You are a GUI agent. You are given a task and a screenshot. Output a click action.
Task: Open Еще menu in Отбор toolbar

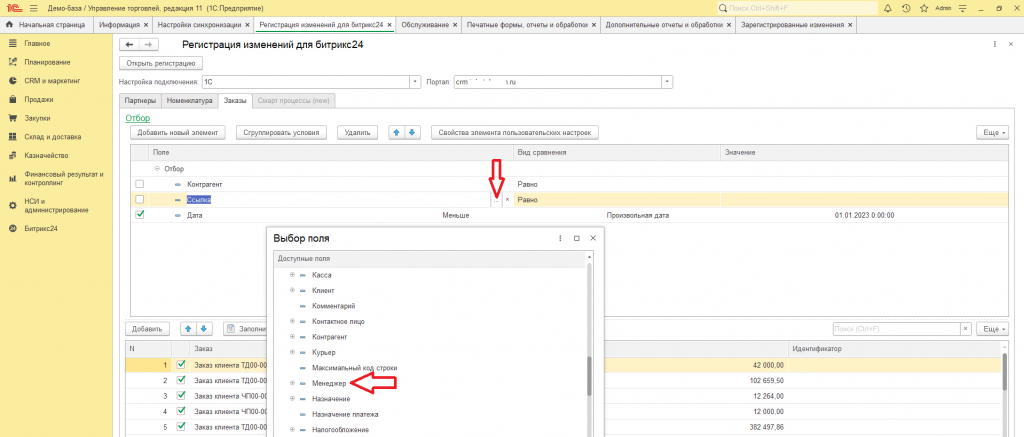pos(991,133)
